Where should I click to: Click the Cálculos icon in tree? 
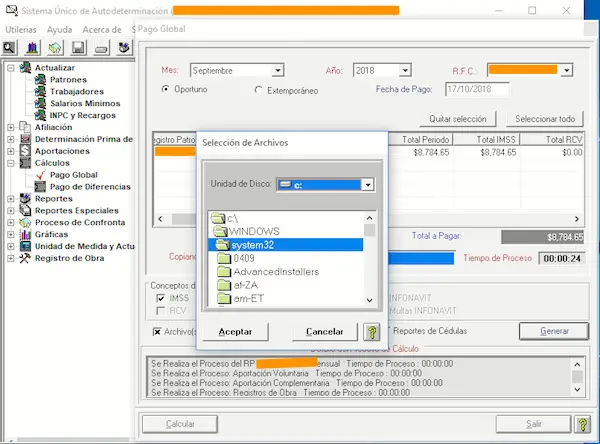(25, 163)
